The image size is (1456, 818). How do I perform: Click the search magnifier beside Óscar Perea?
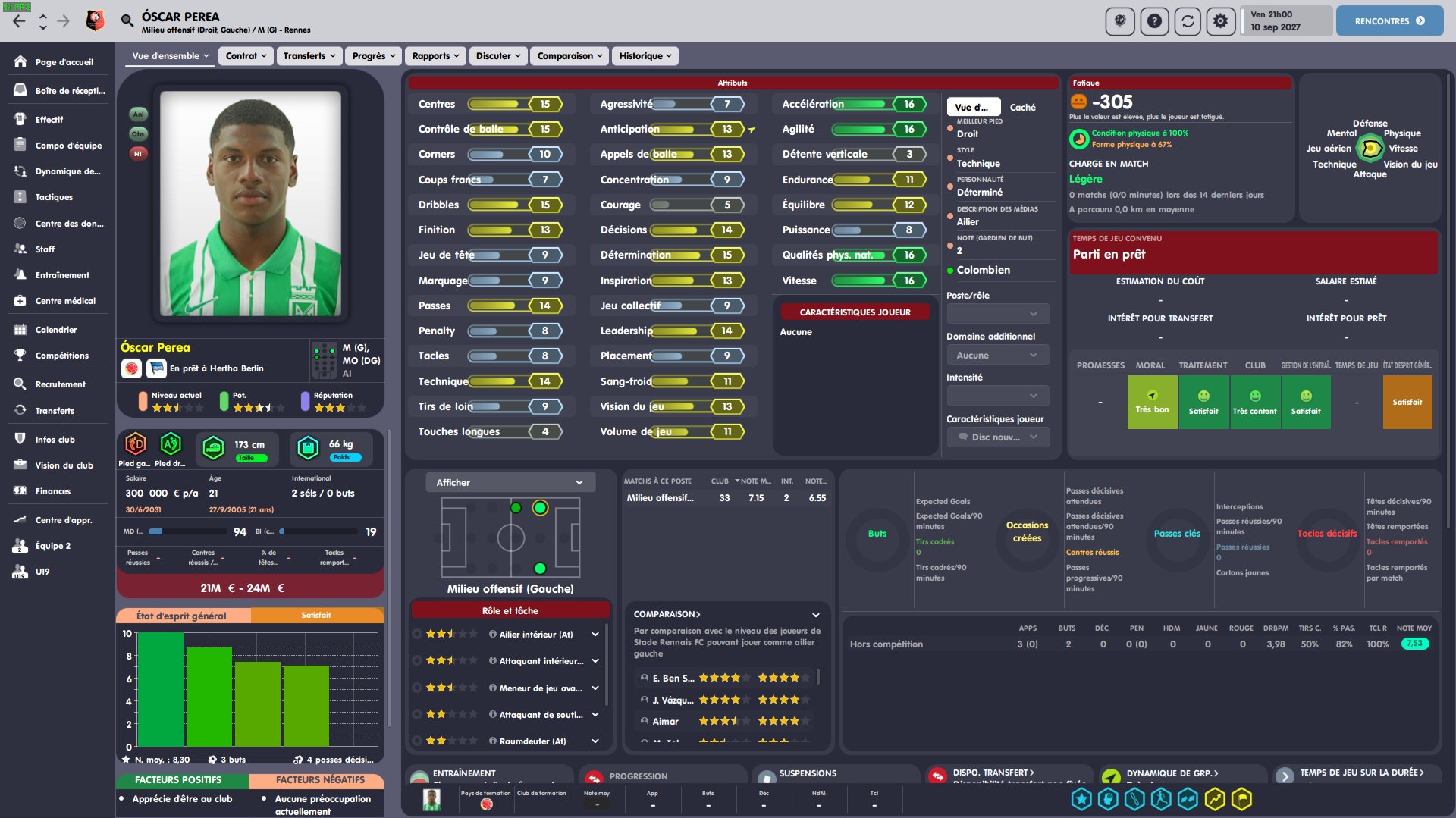click(x=127, y=20)
